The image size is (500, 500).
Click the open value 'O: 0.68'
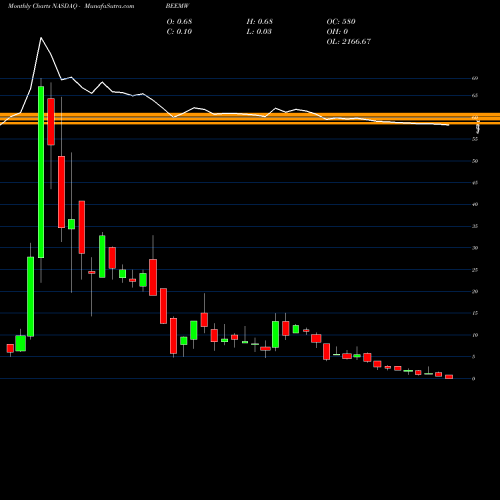[x=179, y=21]
